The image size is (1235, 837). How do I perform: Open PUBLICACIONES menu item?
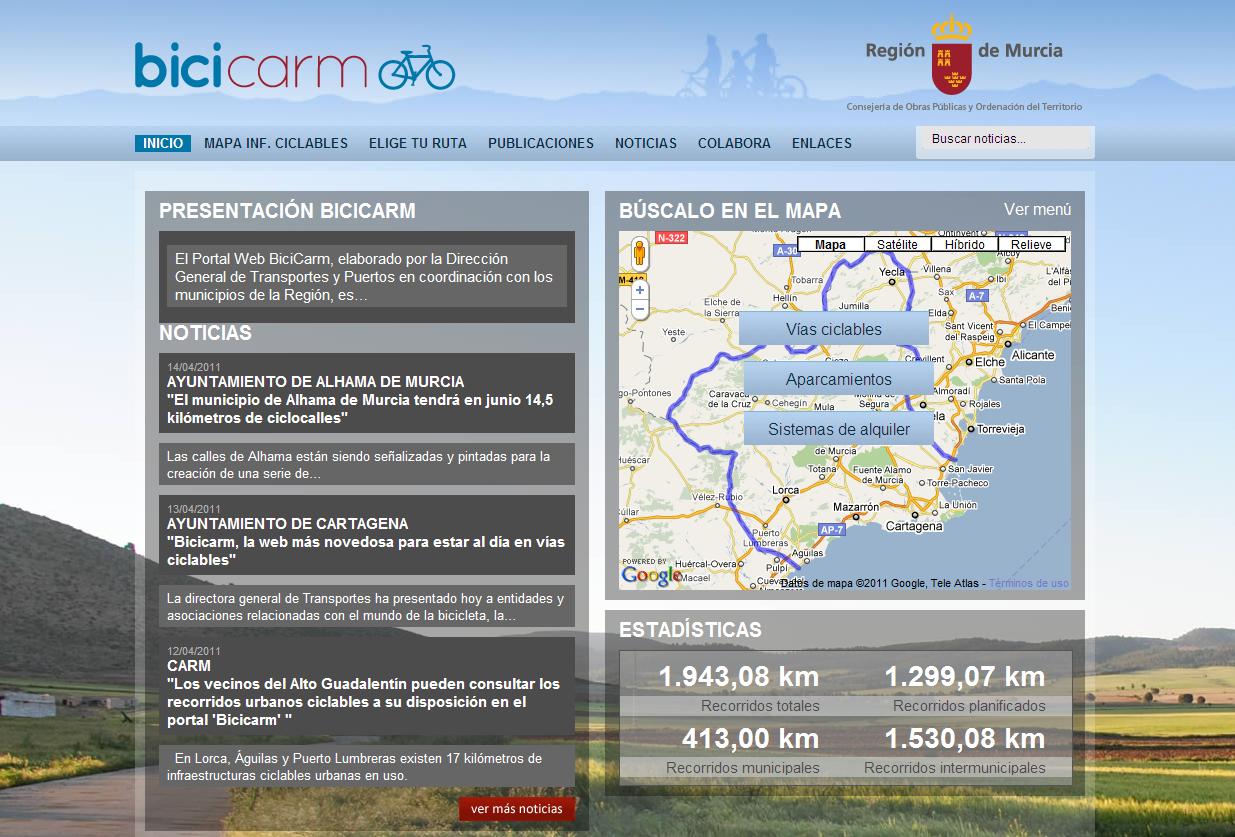coord(541,143)
